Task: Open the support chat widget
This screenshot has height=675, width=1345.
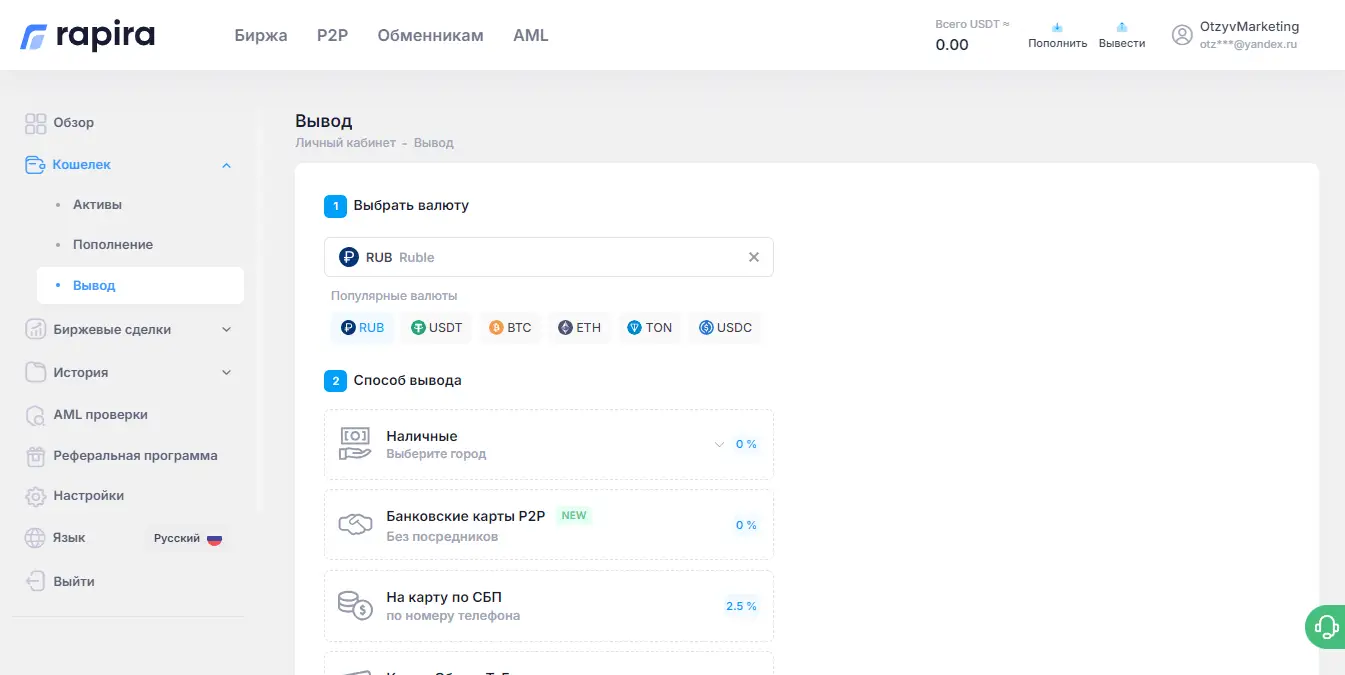Action: [x=1324, y=626]
